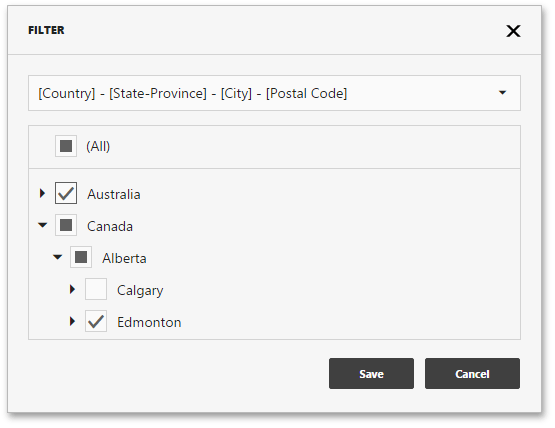Click the Save button

click(x=371, y=373)
